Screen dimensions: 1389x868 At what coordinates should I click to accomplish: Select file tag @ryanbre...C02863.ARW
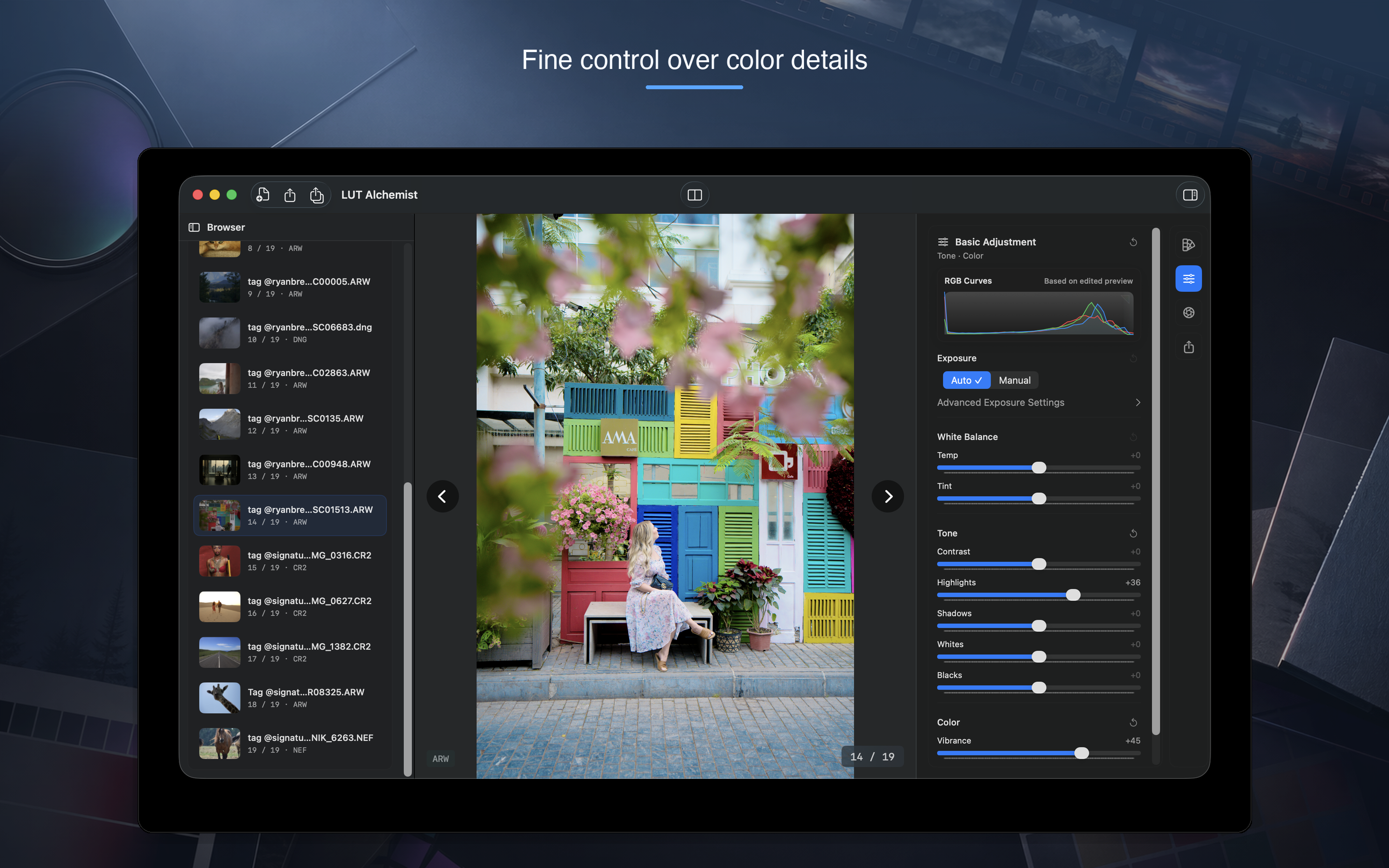click(x=290, y=379)
